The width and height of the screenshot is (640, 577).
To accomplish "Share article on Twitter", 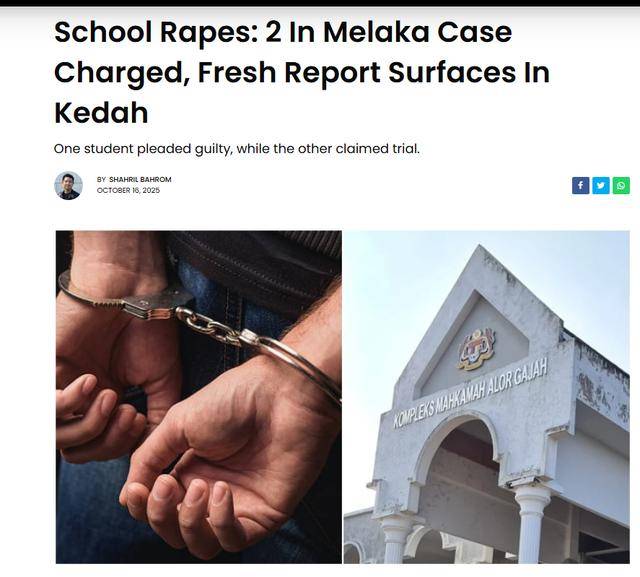I will (x=601, y=186).
